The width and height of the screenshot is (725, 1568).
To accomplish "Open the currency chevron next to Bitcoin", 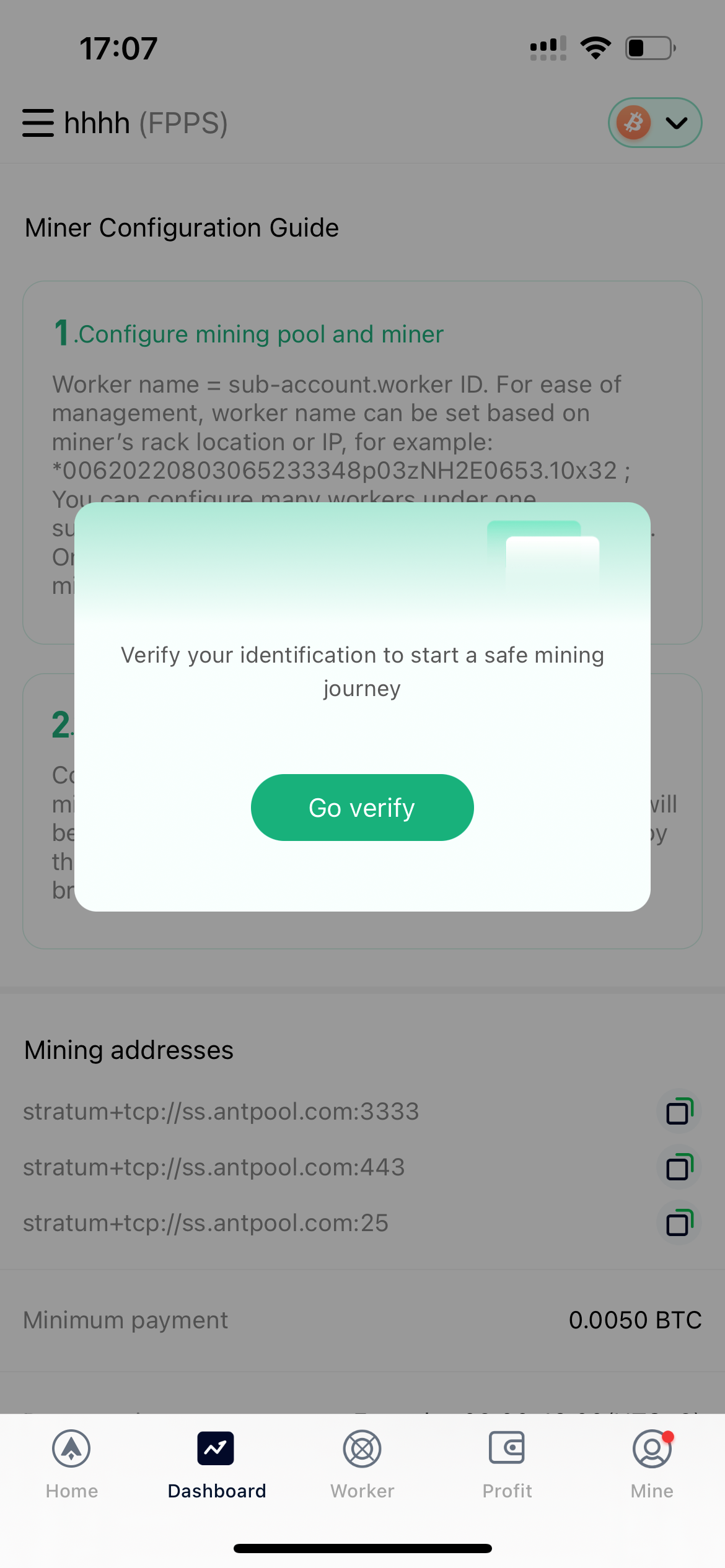I will click(675, 123).
